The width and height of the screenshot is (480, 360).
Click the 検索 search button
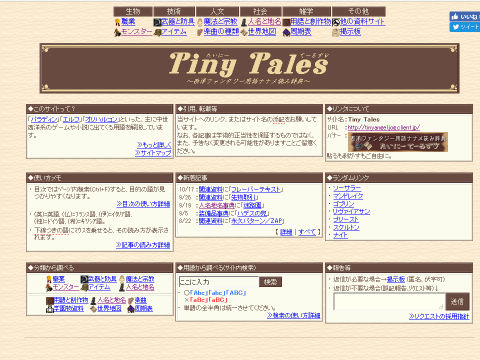[270, 282]
